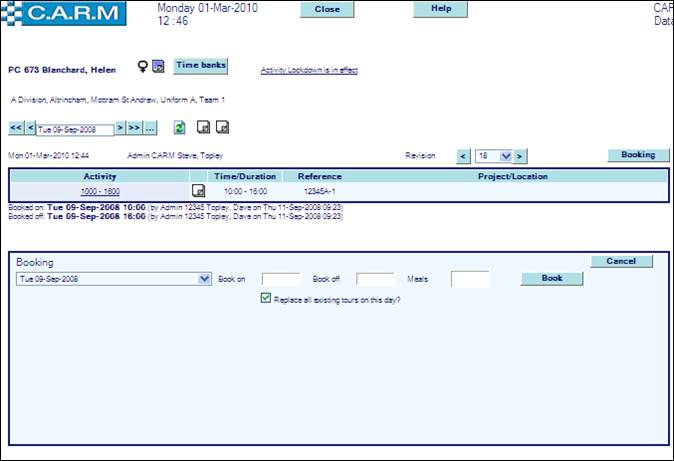Open the edit icon in activity row
The image size is (674, 461).
(198, 191)
